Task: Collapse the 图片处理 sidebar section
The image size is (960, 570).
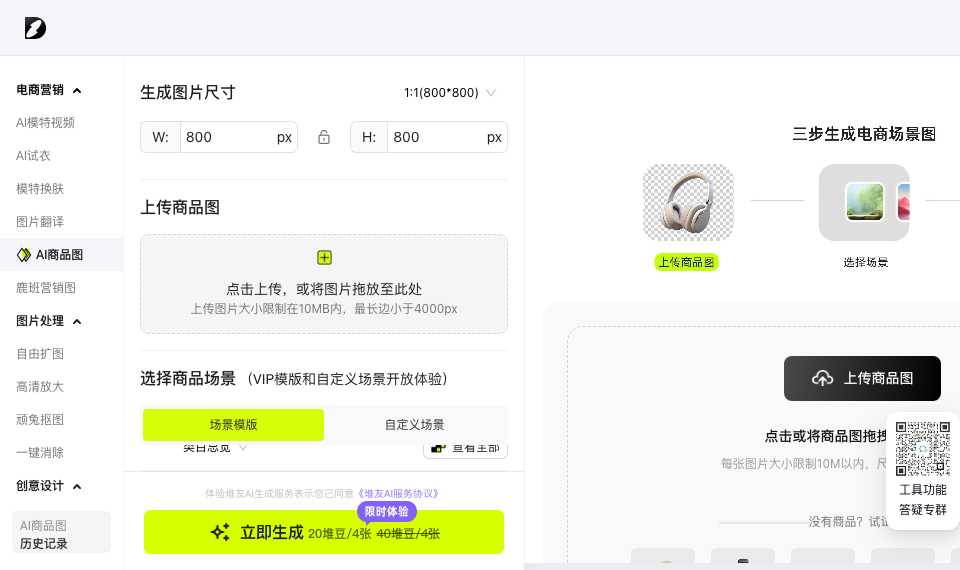Action: [77, 321]
